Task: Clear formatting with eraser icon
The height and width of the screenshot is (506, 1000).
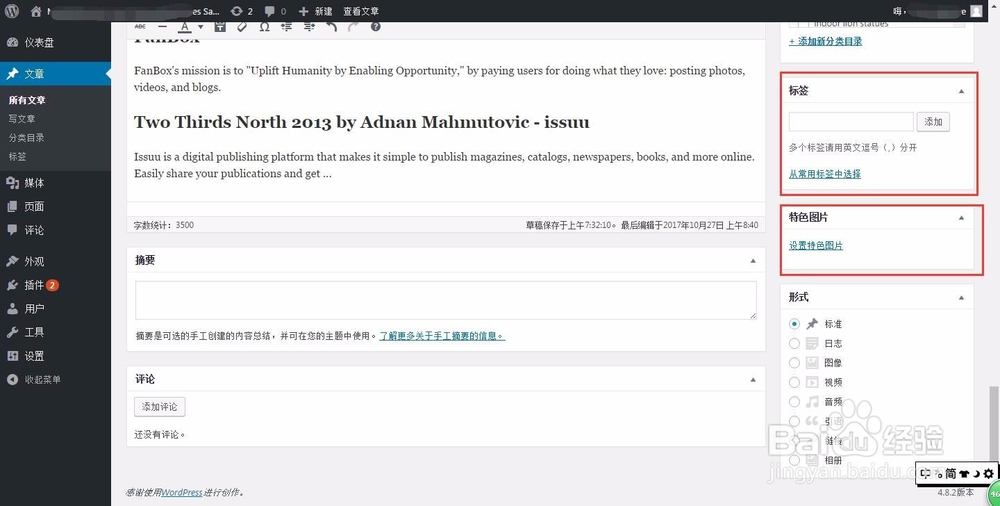Action: coord(242,27)
